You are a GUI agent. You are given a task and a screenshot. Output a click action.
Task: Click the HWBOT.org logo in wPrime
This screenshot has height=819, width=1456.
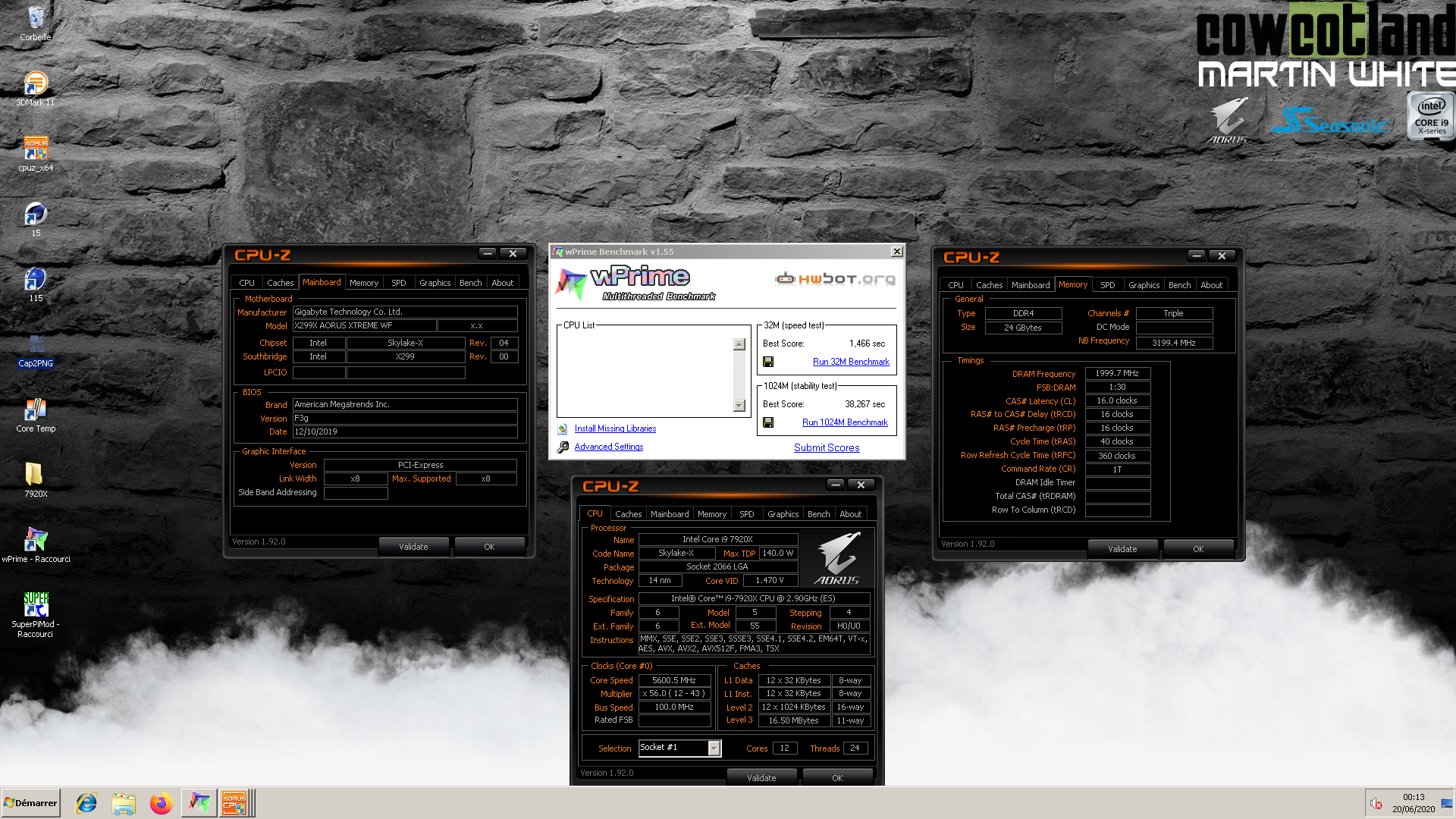point(835,279)
